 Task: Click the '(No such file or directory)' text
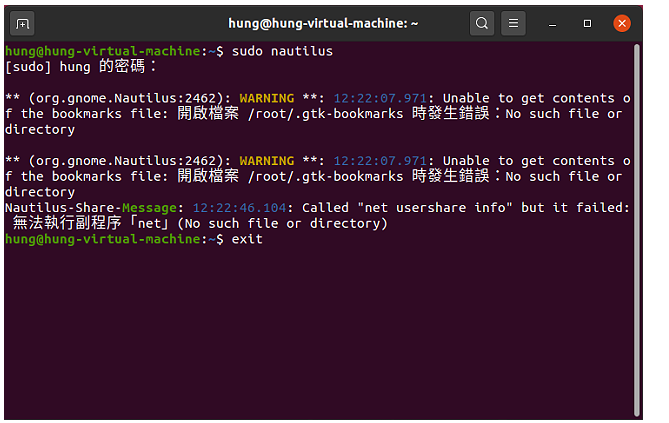pyautogui.click(x=282, y=224)
